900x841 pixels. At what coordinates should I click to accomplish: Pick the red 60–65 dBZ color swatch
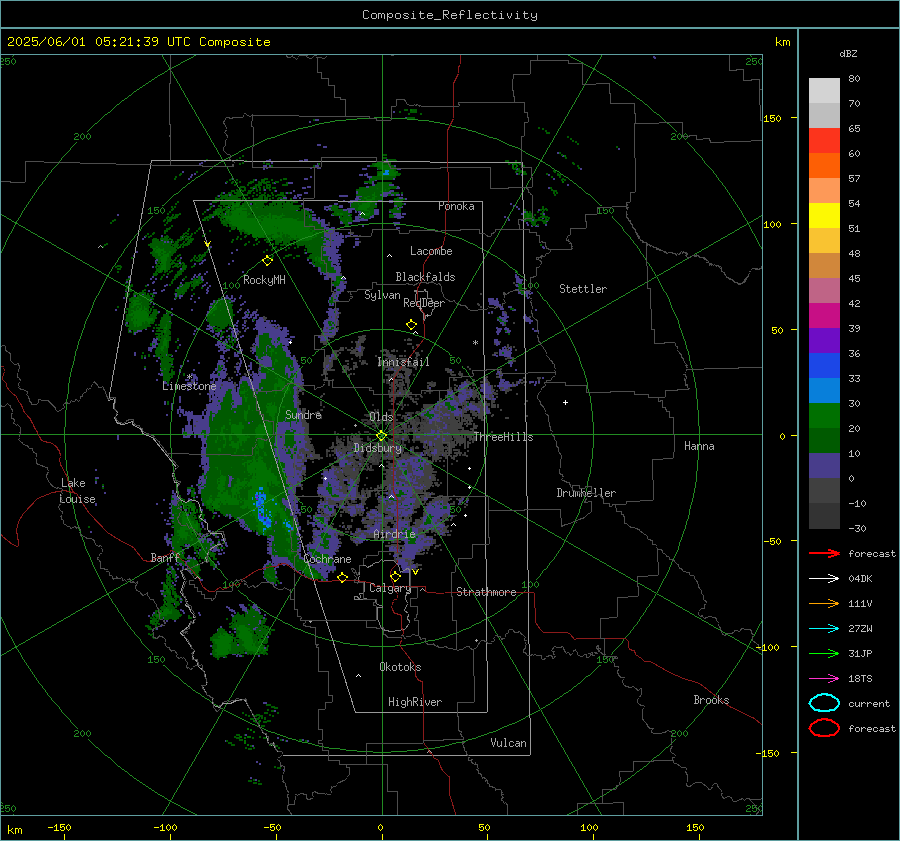(x=824, y=140)
